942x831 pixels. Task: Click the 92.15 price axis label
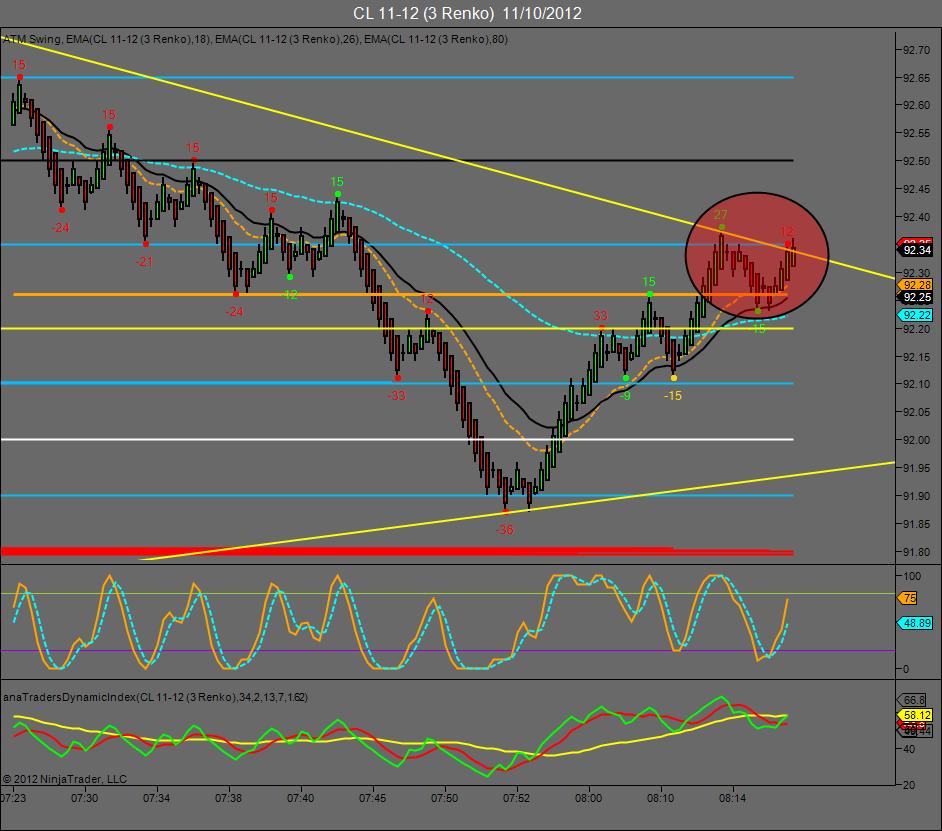coord(917,357)
